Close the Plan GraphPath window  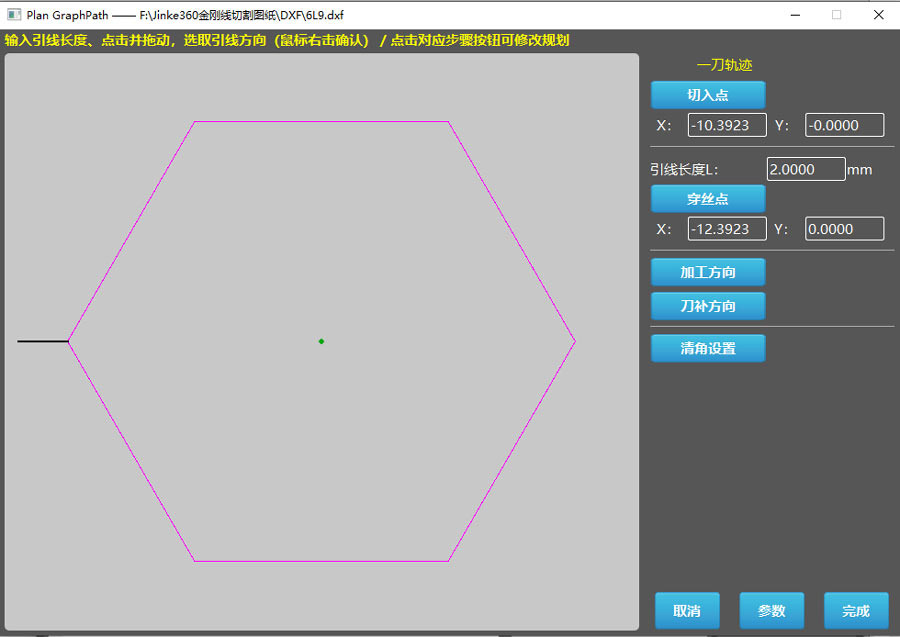pos(878,15)
